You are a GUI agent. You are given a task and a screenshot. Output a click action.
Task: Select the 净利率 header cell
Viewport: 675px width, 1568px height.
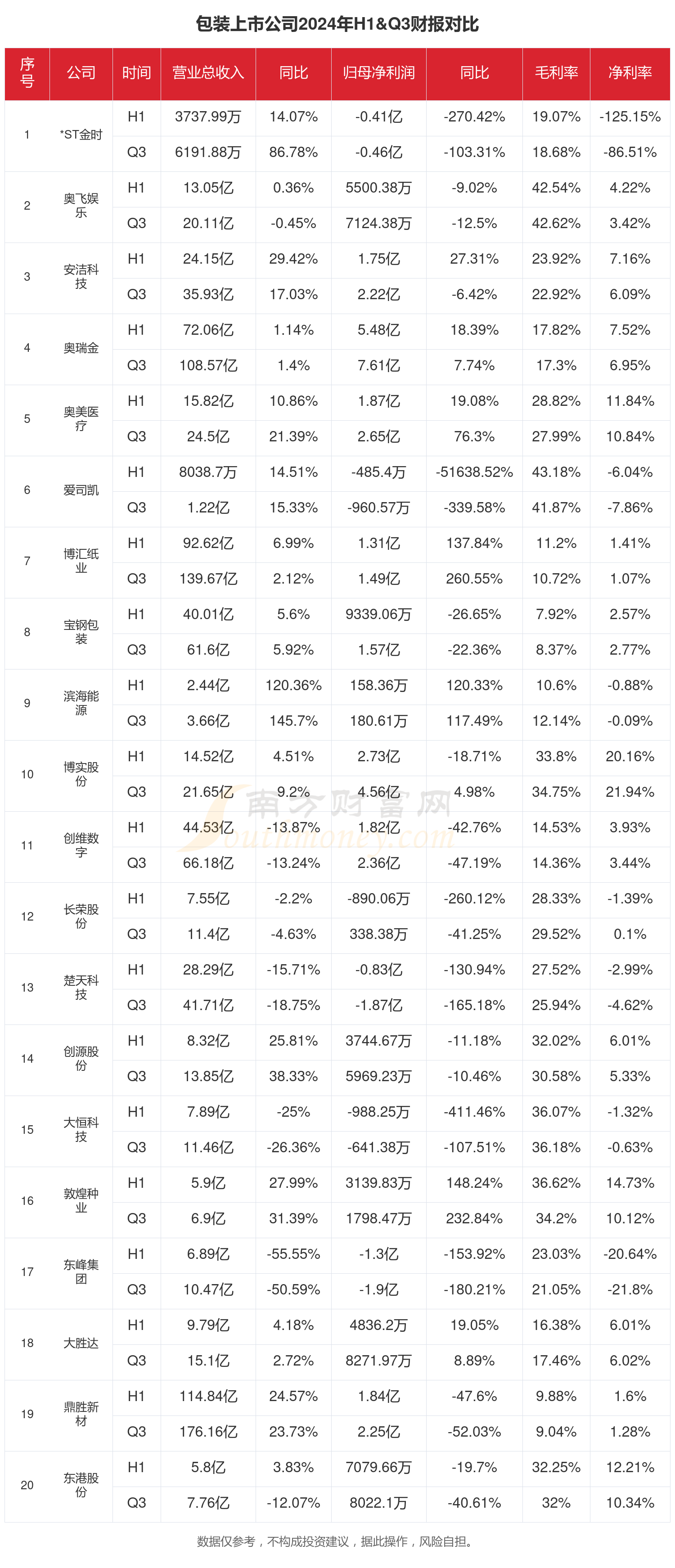pos(630,73)
